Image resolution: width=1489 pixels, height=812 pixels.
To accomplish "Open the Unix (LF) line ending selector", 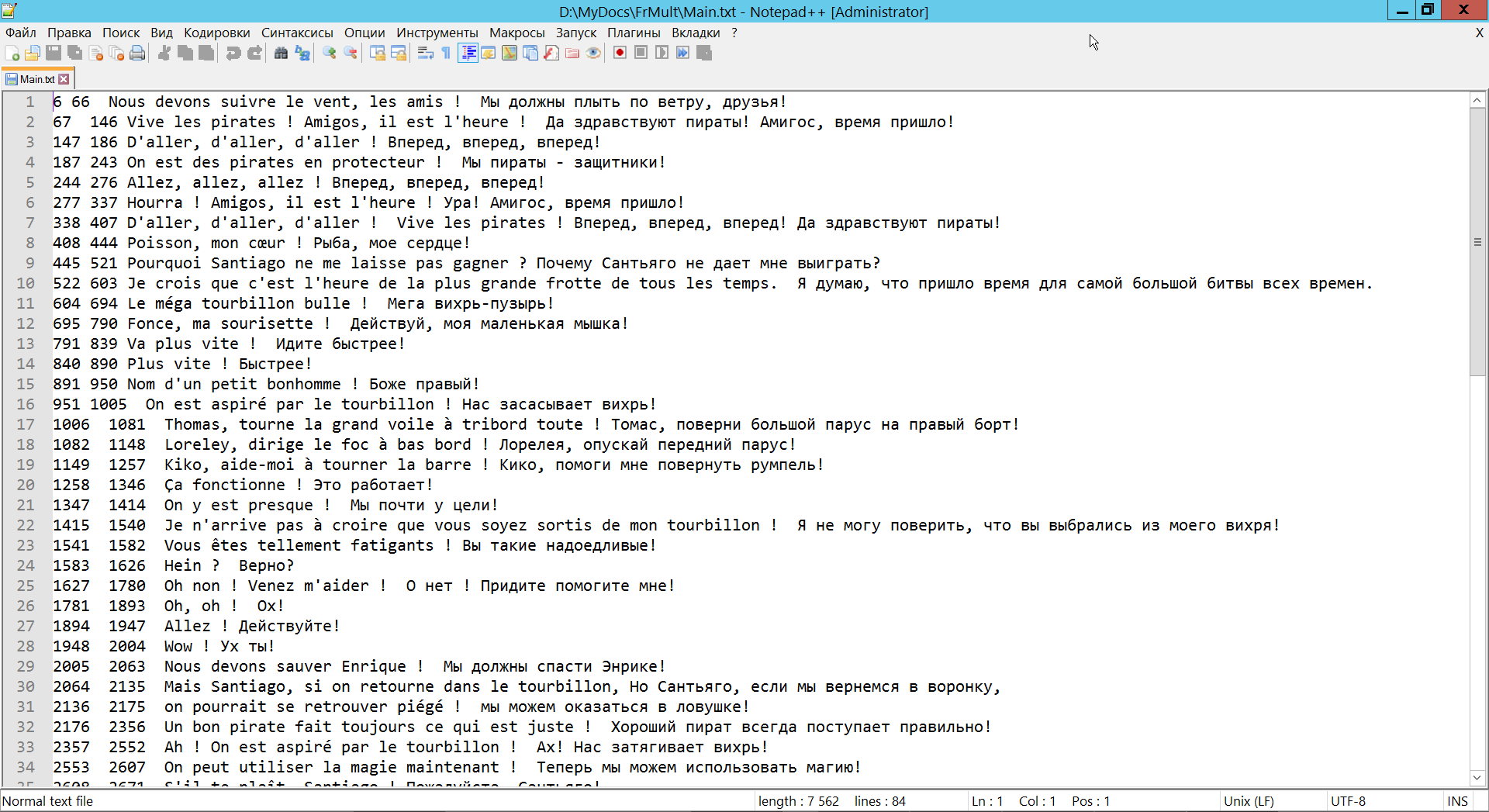I will point(1249,801).
